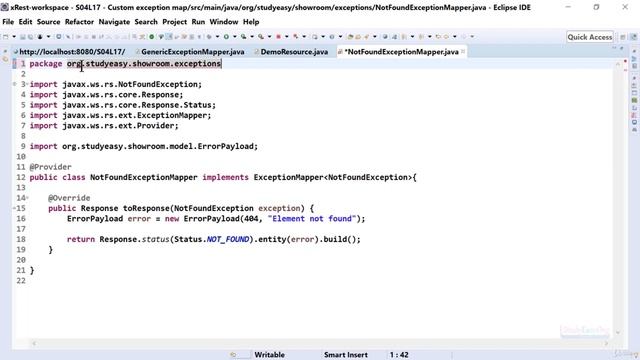Screen dimensions: 640x360
Task: Click the Save toolbar icon
Action: click(x=23, y=37)
